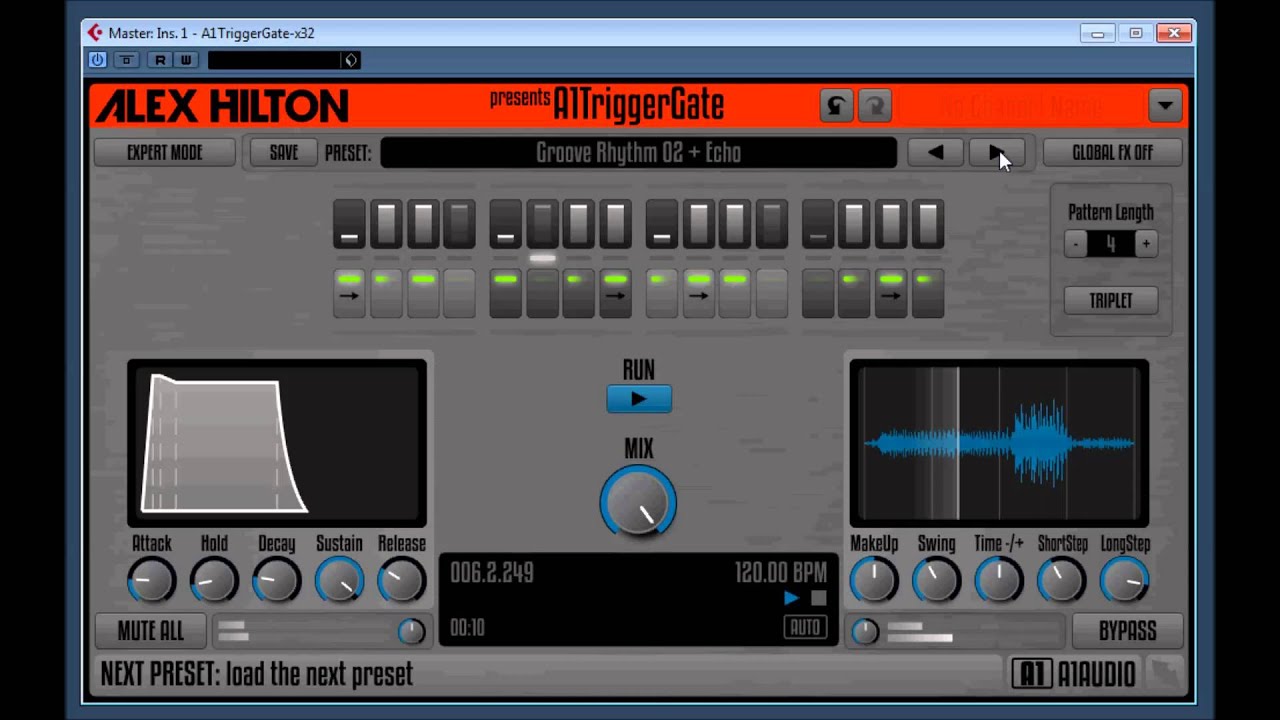Click the A1AUDIO logo
This screenshot has height=720, width=1280.
(1075, 674)
